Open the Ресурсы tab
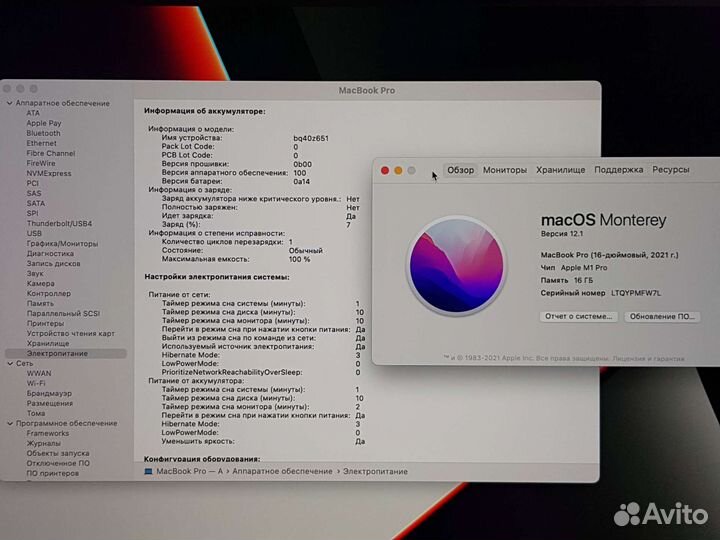The height and width of the screenshot is (540, 720). pyautogui.click(x=671, y=170)
